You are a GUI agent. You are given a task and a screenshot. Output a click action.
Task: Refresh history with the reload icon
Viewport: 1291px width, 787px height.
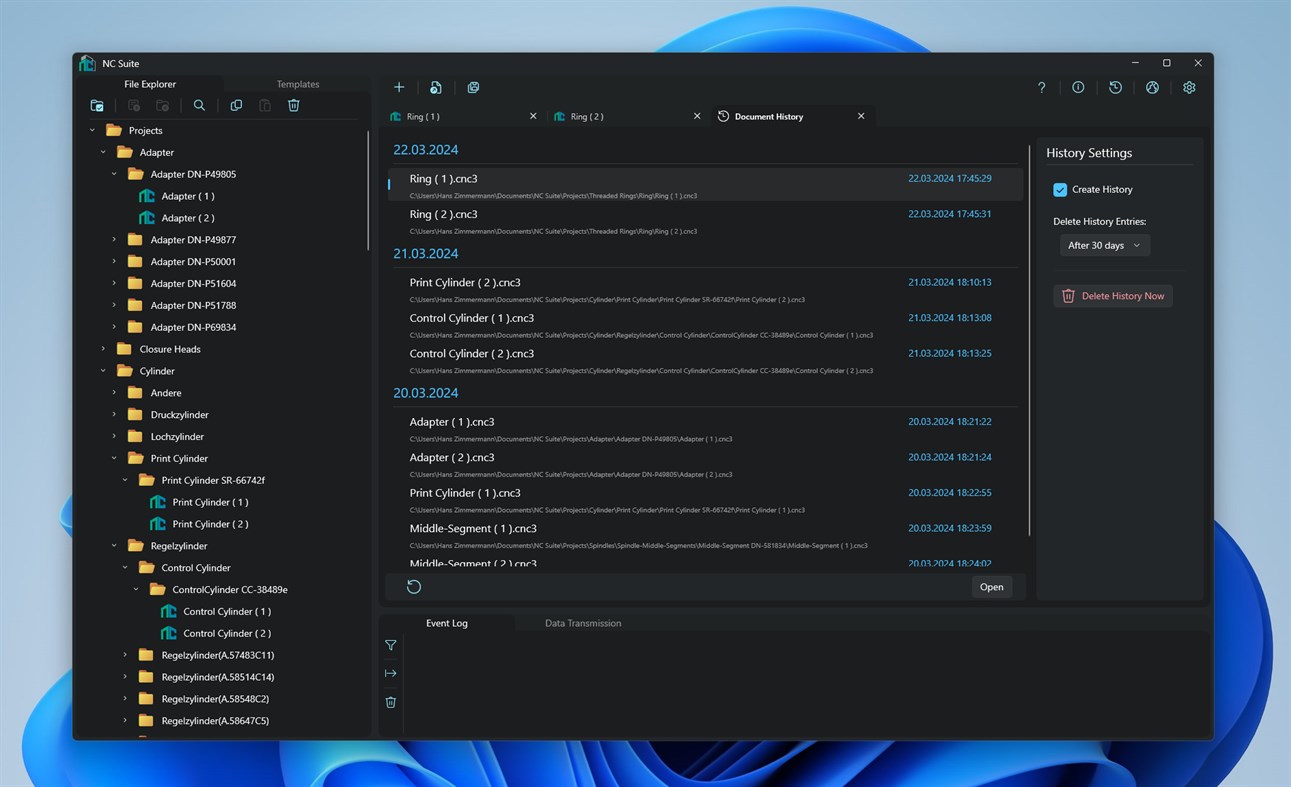click(x=414, y=586)
